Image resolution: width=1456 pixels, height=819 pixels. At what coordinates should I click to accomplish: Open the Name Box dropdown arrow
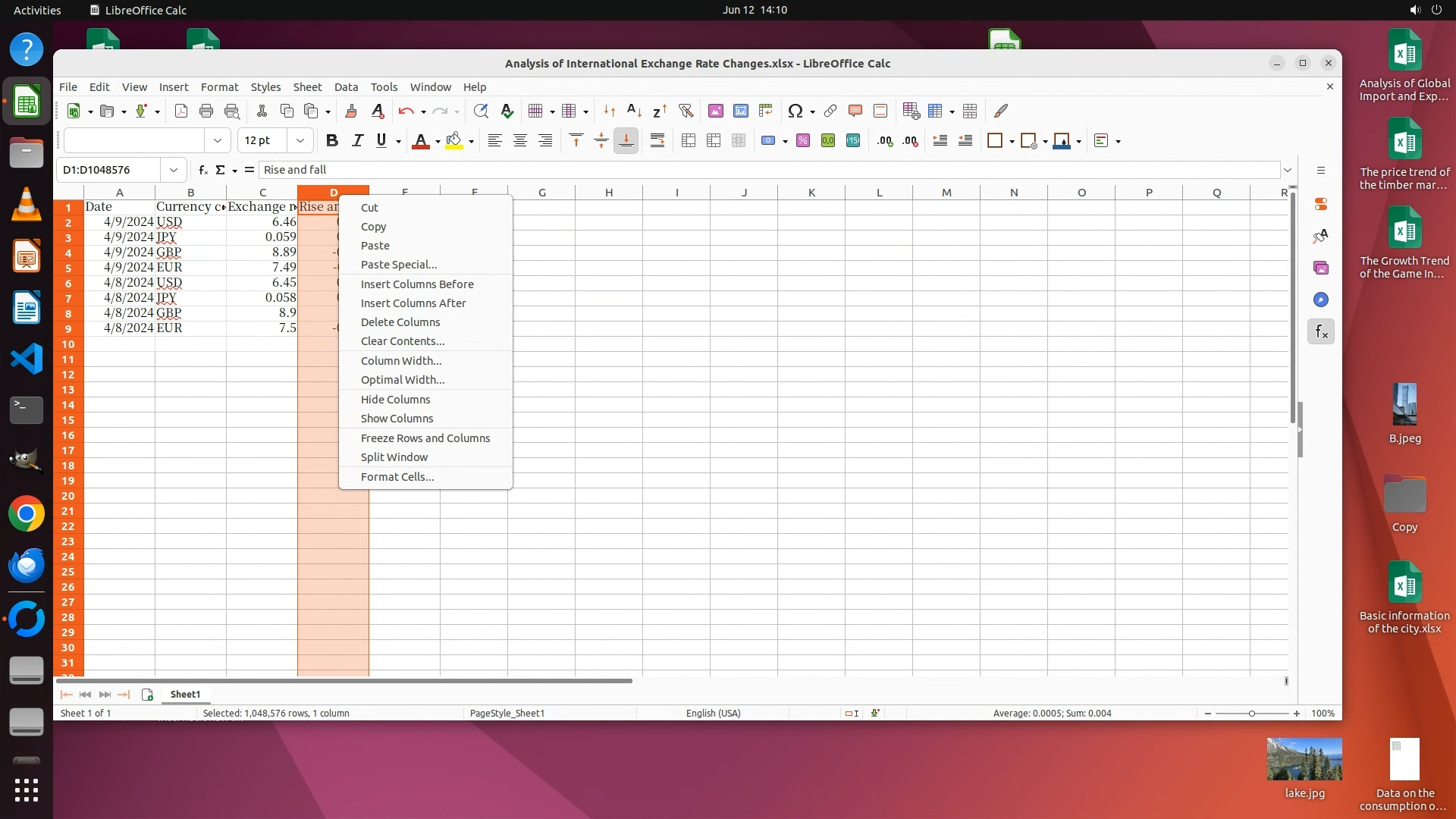coord(174,170)
